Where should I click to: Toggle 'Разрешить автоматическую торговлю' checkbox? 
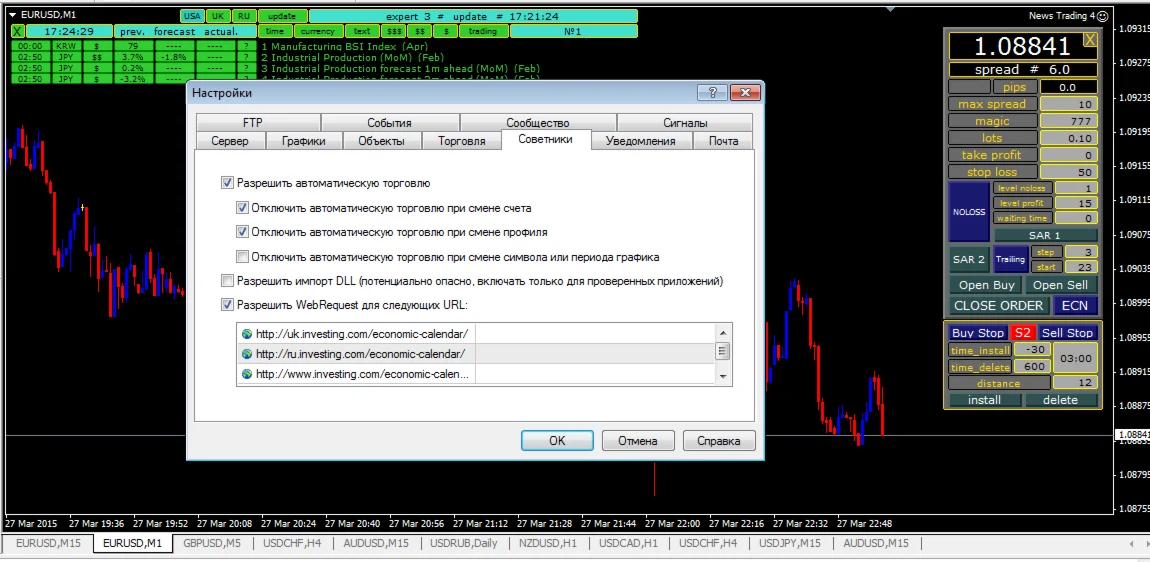click(227, 183)
